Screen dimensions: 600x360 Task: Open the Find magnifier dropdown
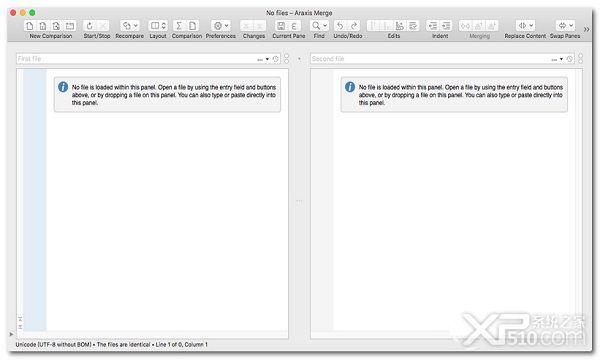(x=319, y=26)
